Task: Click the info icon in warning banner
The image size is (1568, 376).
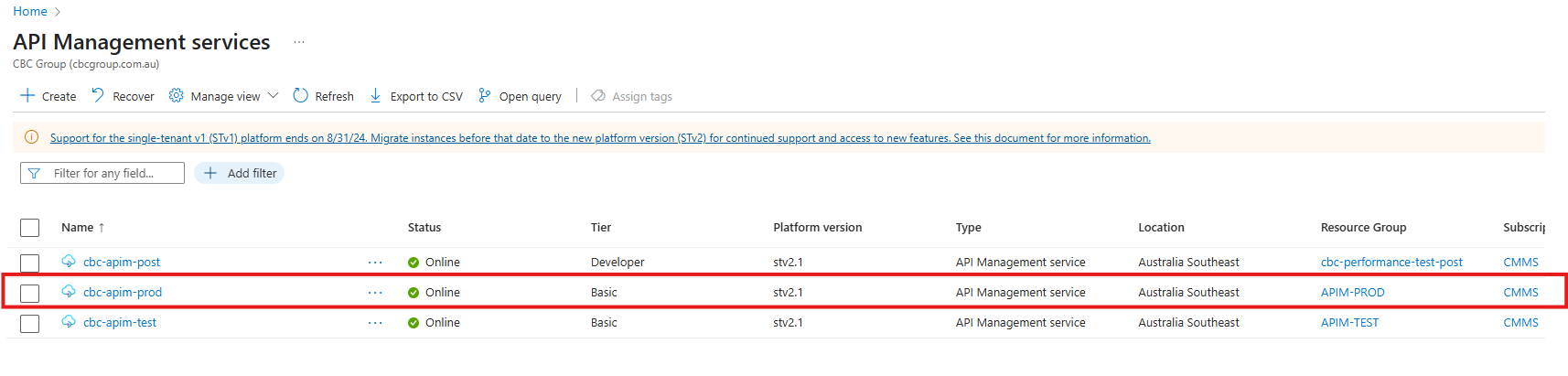Action: click(31, 137)
